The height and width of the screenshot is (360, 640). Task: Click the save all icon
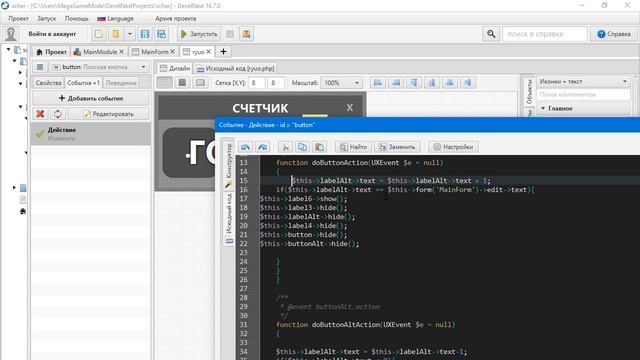coord(162,34)
